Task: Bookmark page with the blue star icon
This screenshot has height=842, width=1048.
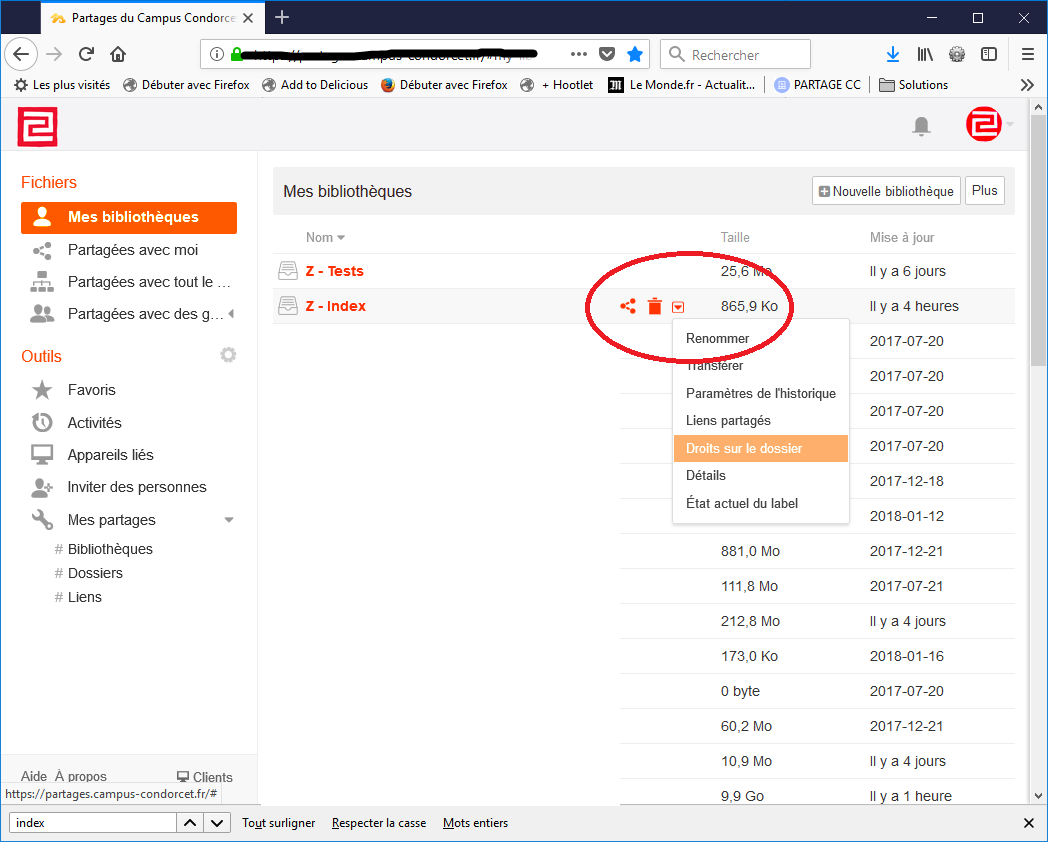Action: (x=634, y=54)
